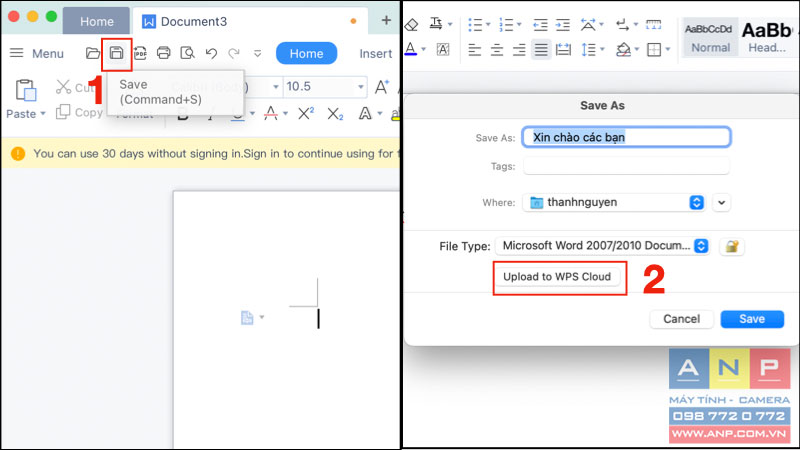
Task: Click the Increase Font Size icon
Action: (382, 87)
